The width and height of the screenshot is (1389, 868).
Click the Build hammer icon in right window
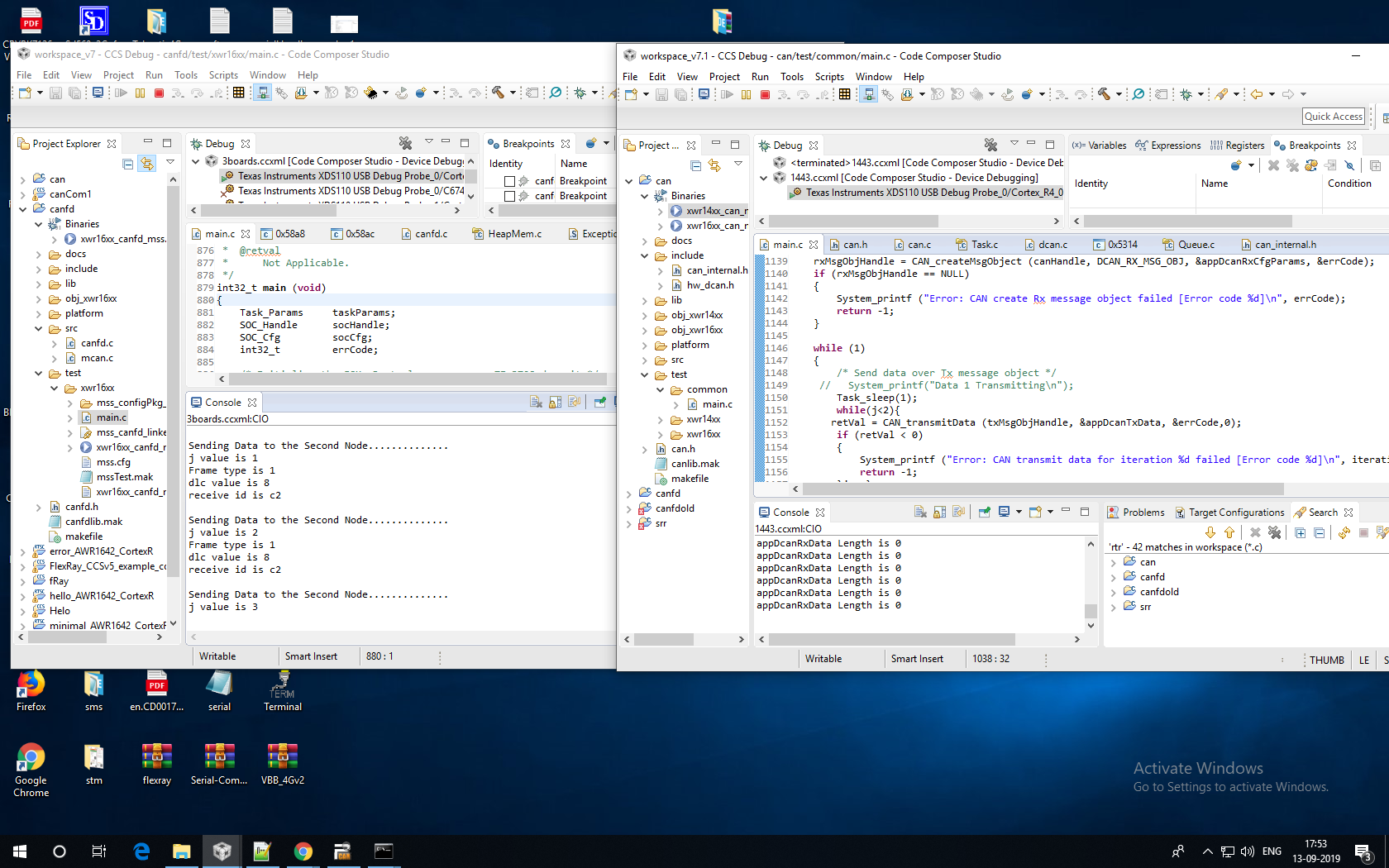coord(1104,94)
